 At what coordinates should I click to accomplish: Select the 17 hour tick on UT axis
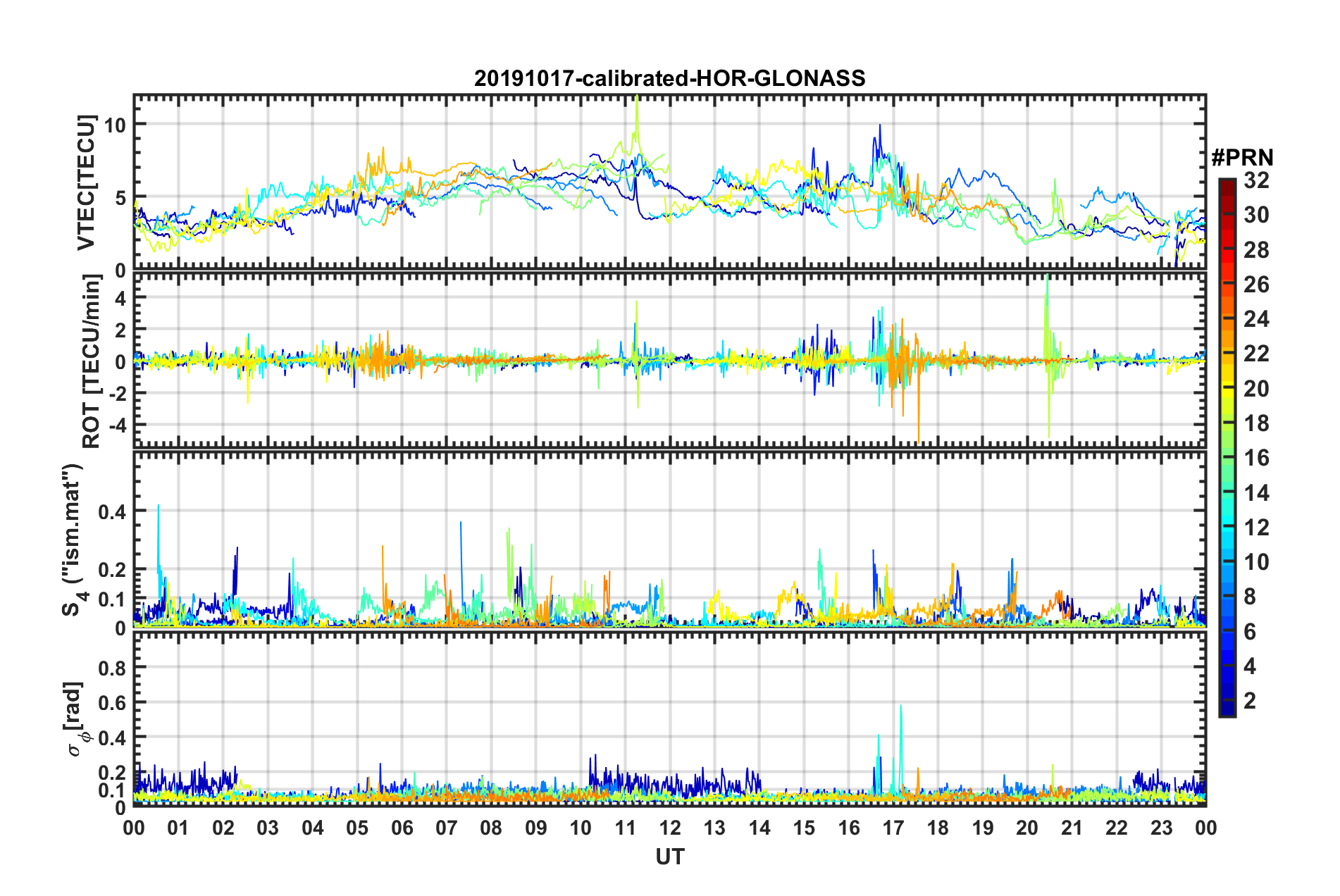[x=893, y=828]
